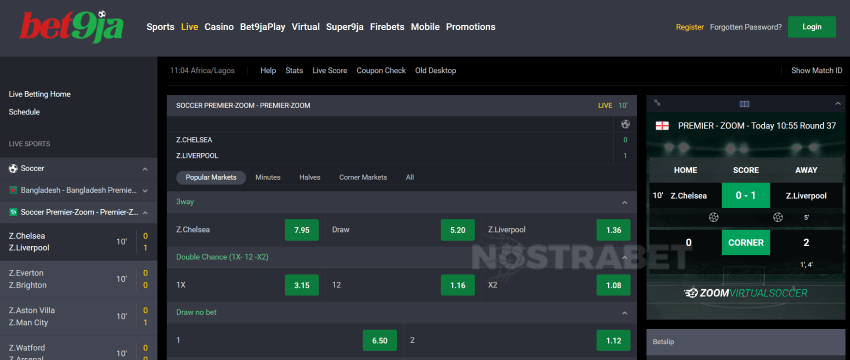This screenshot has width=850, height=360.
Task: Click the England flag in scoreboard title
Action: 662,126
